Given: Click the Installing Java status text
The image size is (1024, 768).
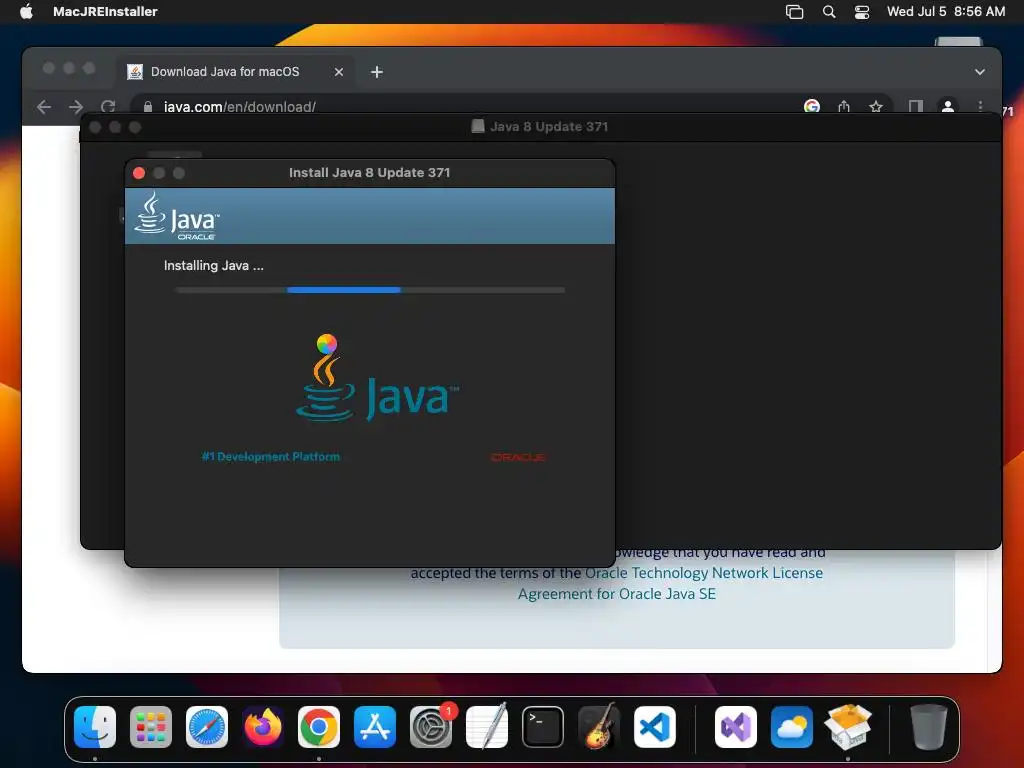Looking at the screenshot, I should pos(214,266).
